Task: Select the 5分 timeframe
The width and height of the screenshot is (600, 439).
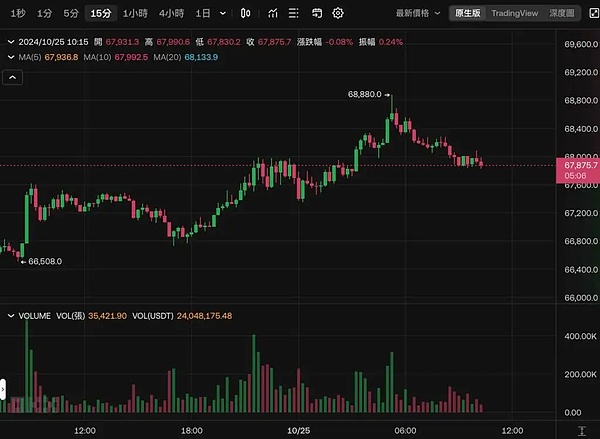Action: (x=71, y=13)
